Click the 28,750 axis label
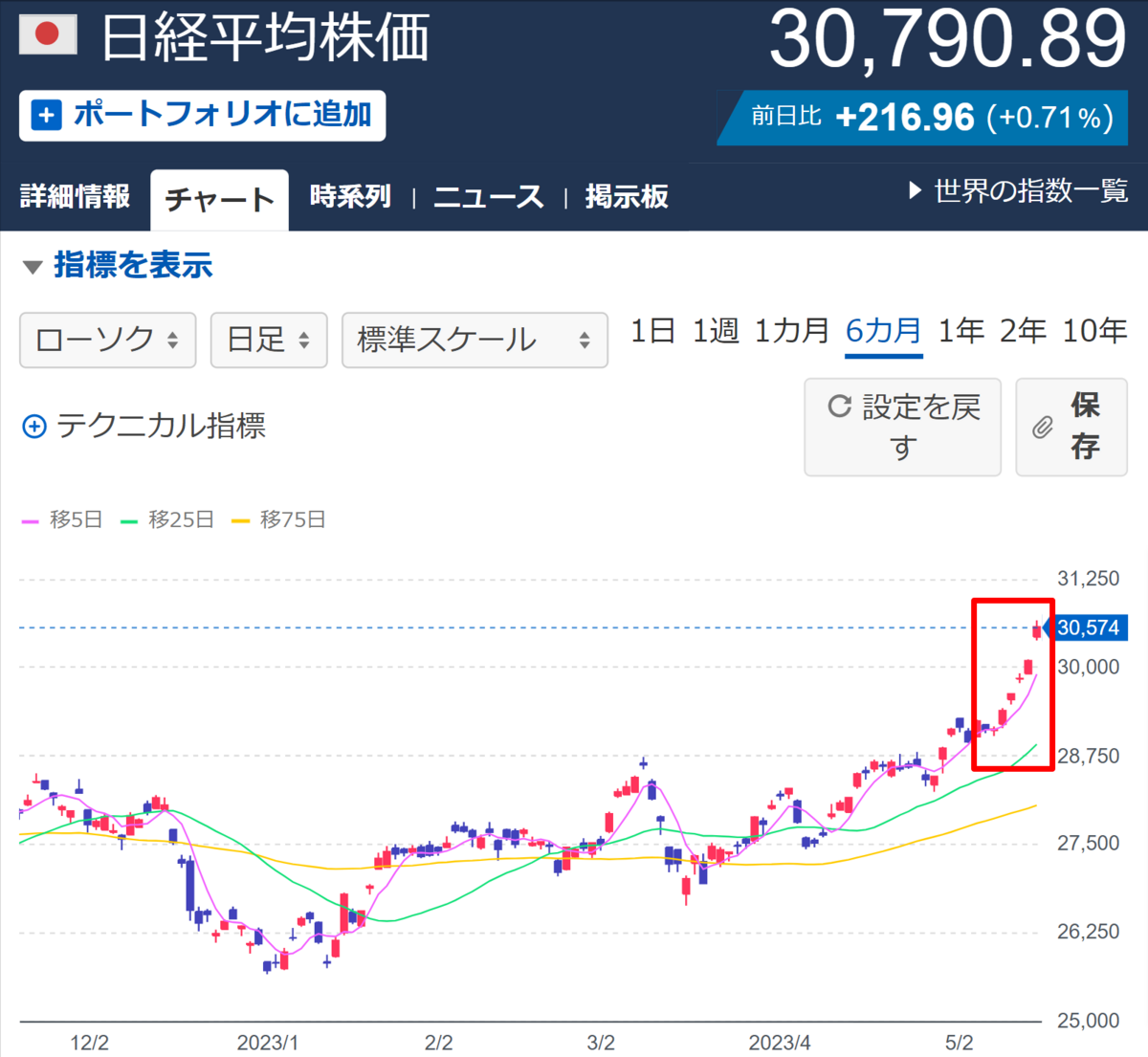The width and height of the screenshot is (1148, 1057). 1088,756
